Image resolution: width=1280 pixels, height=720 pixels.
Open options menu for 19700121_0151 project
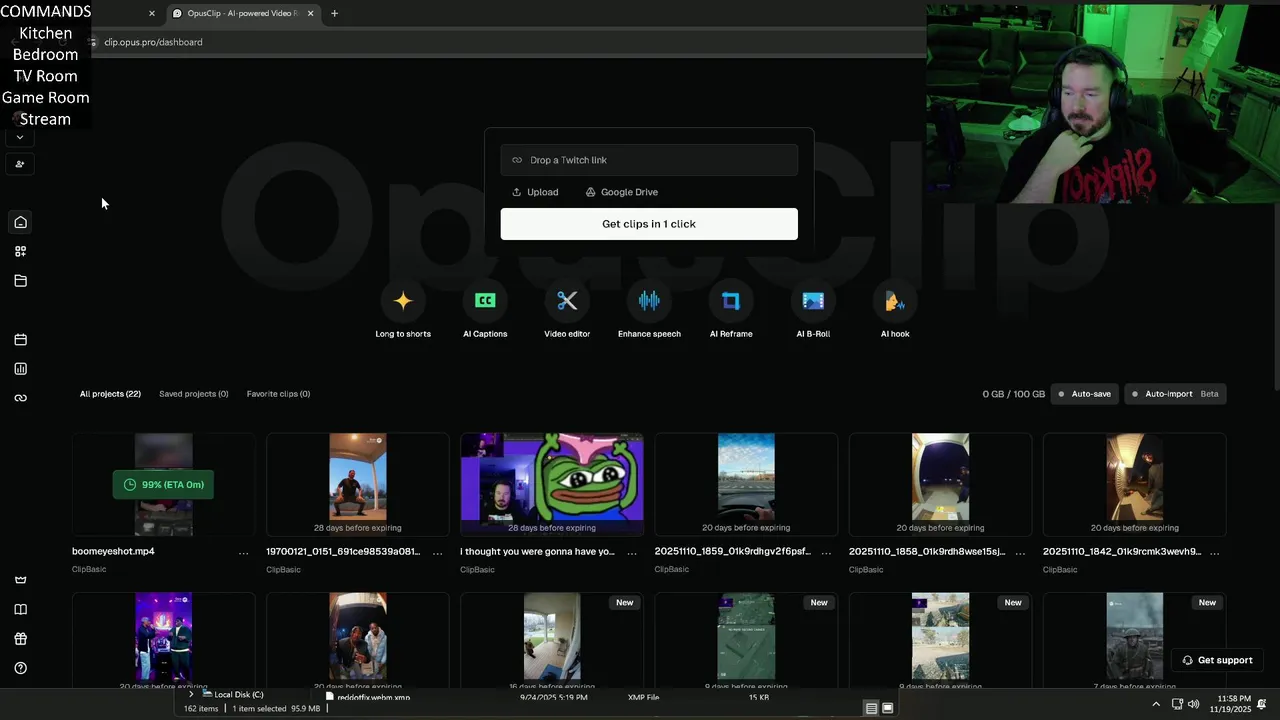tap(437, 552)
